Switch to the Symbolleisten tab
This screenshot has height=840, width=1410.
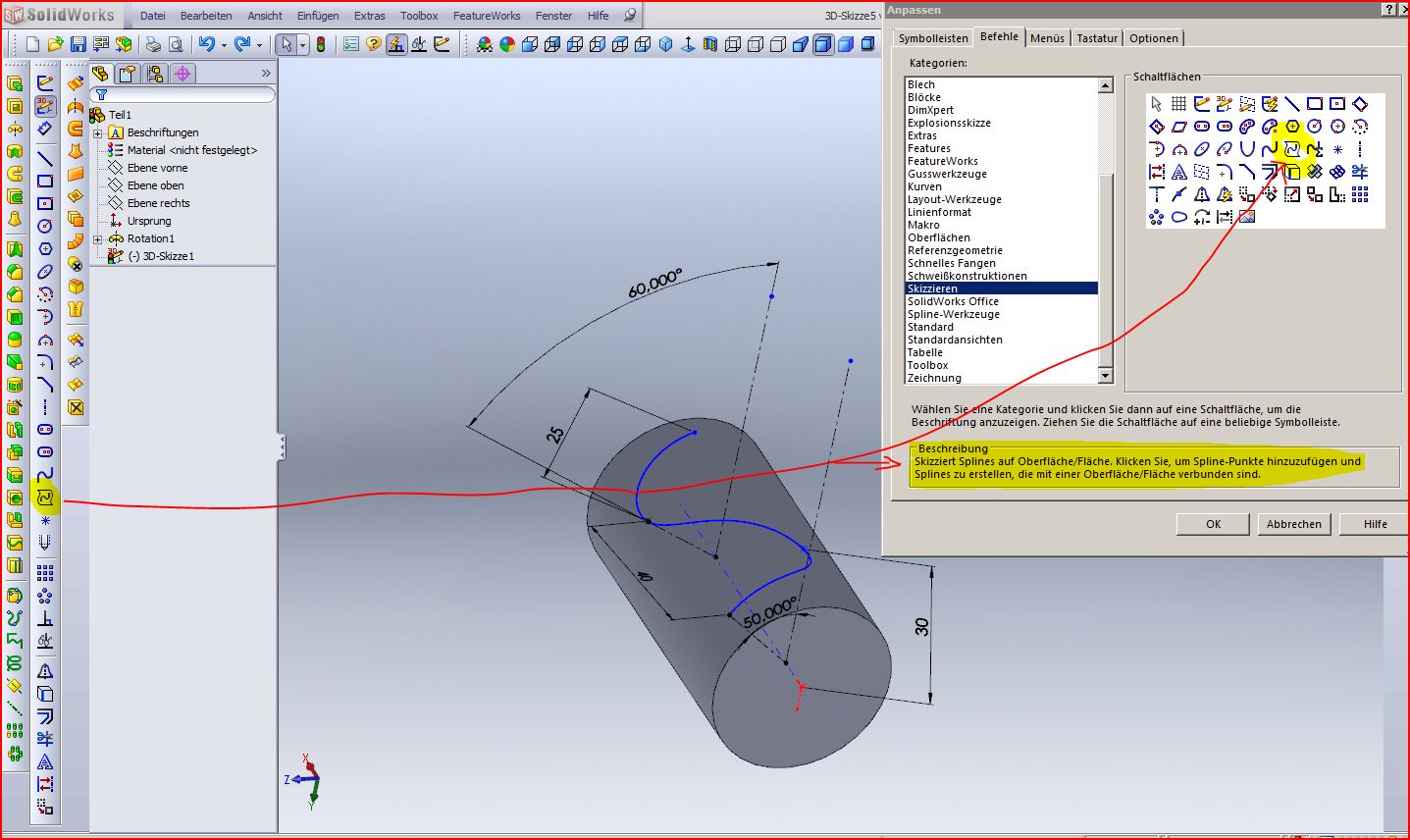coord(933,38)
